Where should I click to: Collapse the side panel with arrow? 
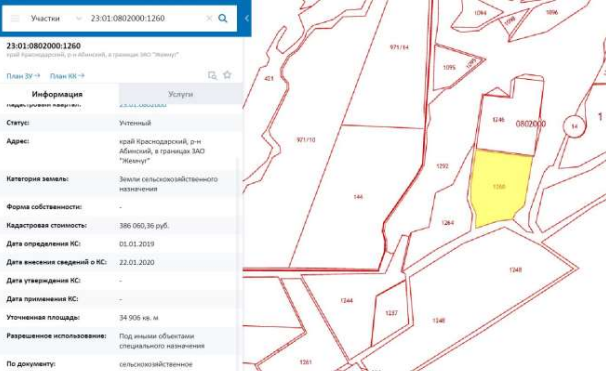[x=246, y=18]
